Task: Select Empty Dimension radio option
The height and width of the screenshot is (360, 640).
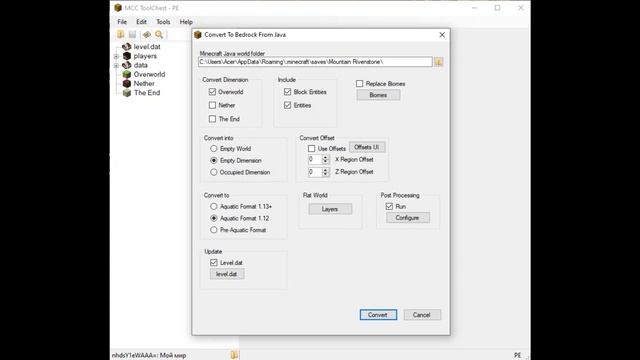Action: click(213, 160)
